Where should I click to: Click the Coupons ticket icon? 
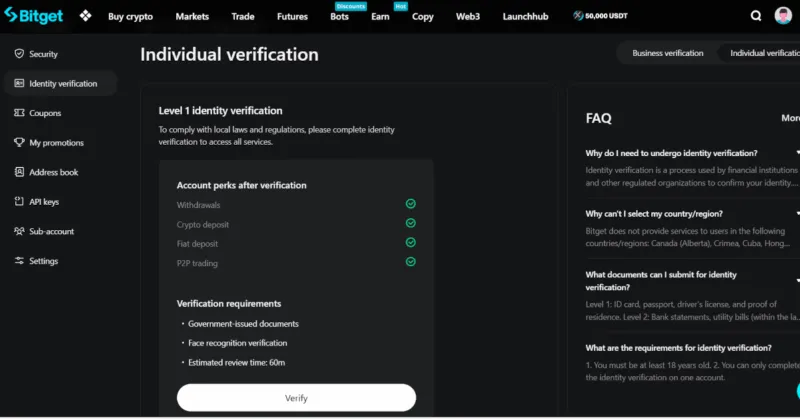[x=19, y=113]
